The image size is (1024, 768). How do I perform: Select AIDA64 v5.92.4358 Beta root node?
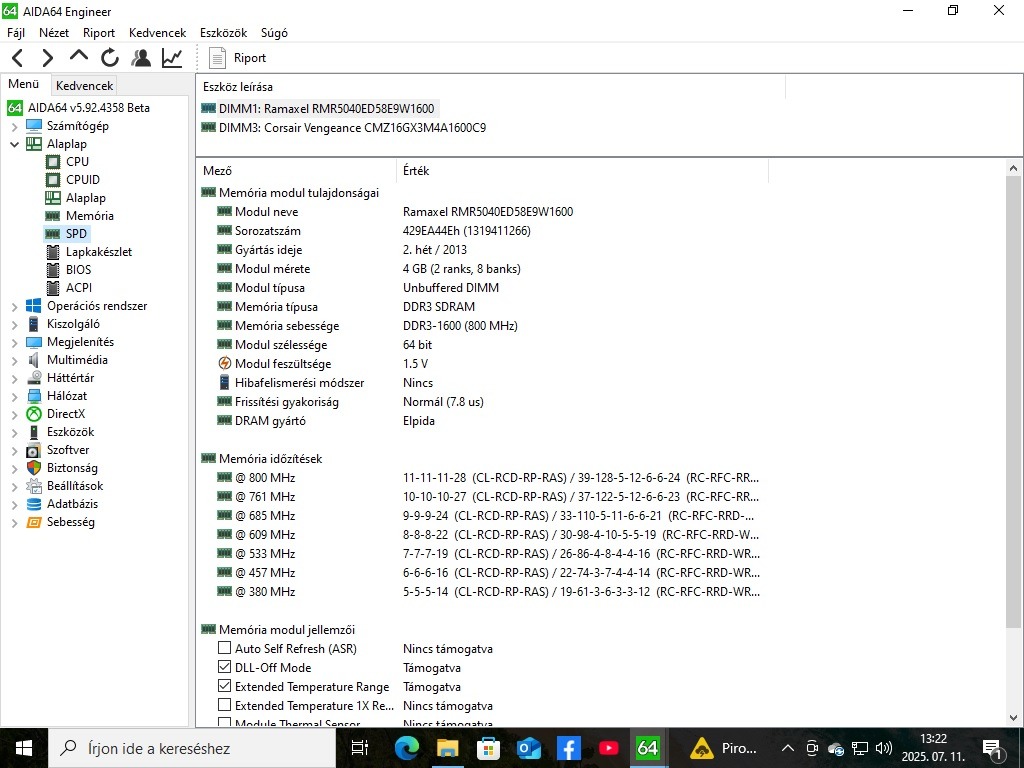[x=88, y=108]
